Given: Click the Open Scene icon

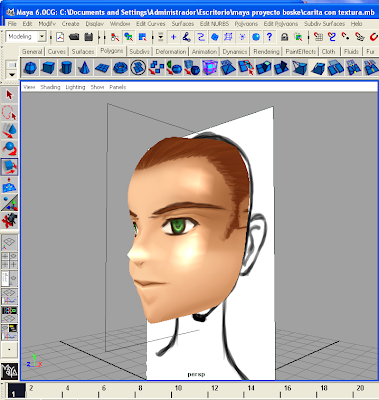Looking at the screenshot, I should (x=74, y=37).
